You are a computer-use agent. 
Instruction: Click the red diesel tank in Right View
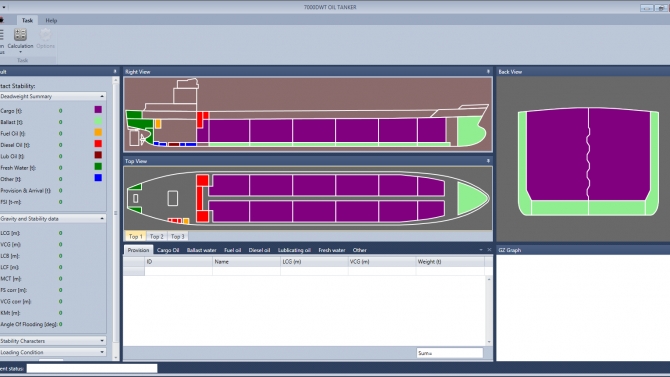click(200, 120)
